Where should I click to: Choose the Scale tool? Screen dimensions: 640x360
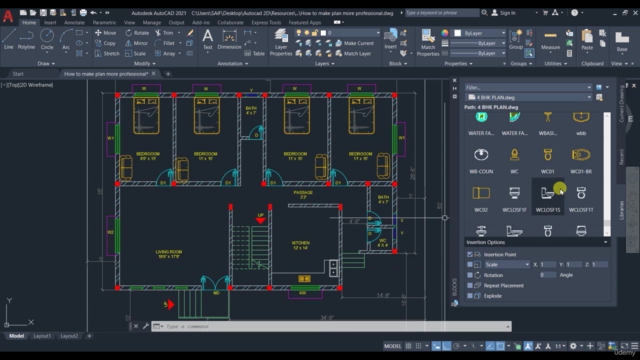tap(136, 53)
